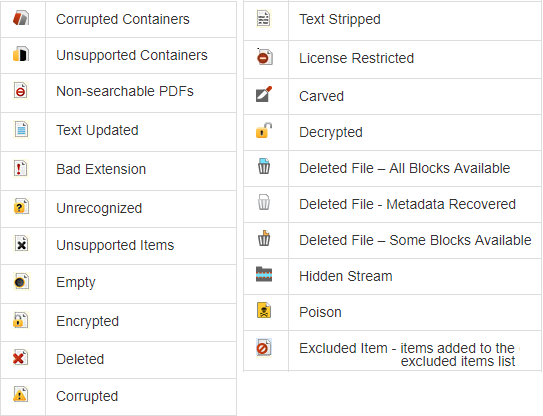This screenshot has width=543, height=416.
Task: Click the Unsupported Containers icon
Action: (21, 54)
